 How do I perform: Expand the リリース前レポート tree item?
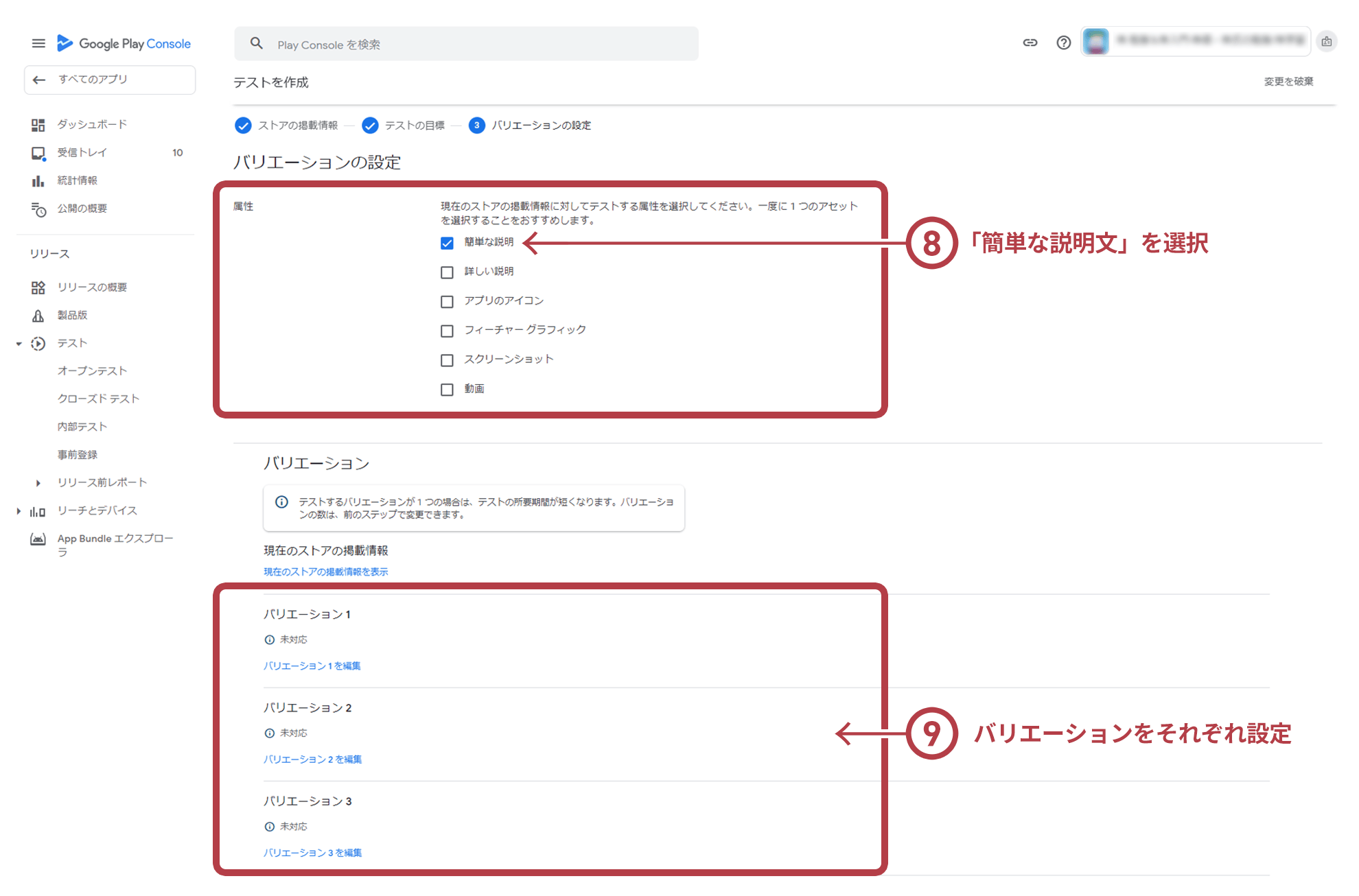tap(38, 483)
